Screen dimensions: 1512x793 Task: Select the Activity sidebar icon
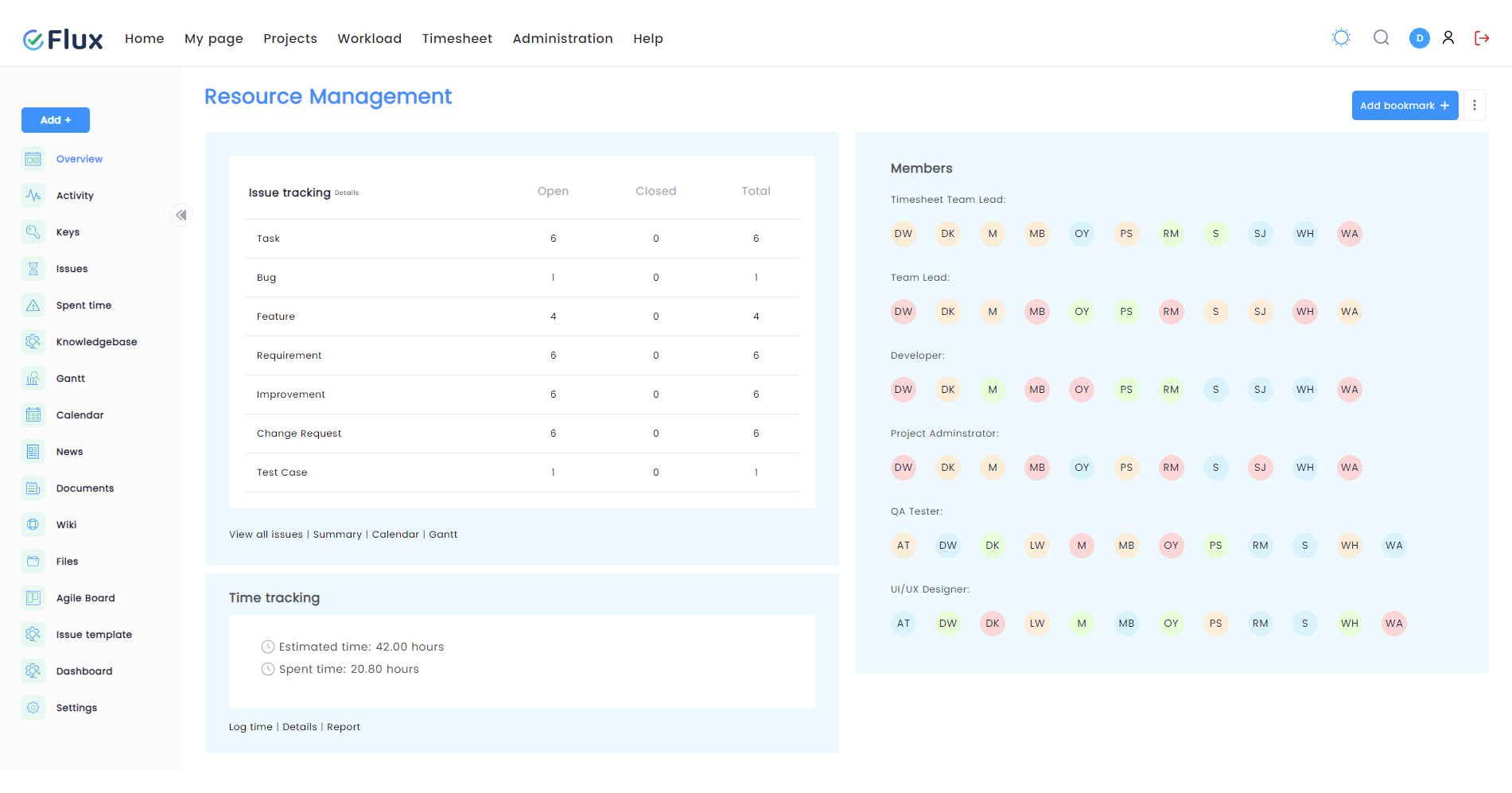(x=33, y=195)
